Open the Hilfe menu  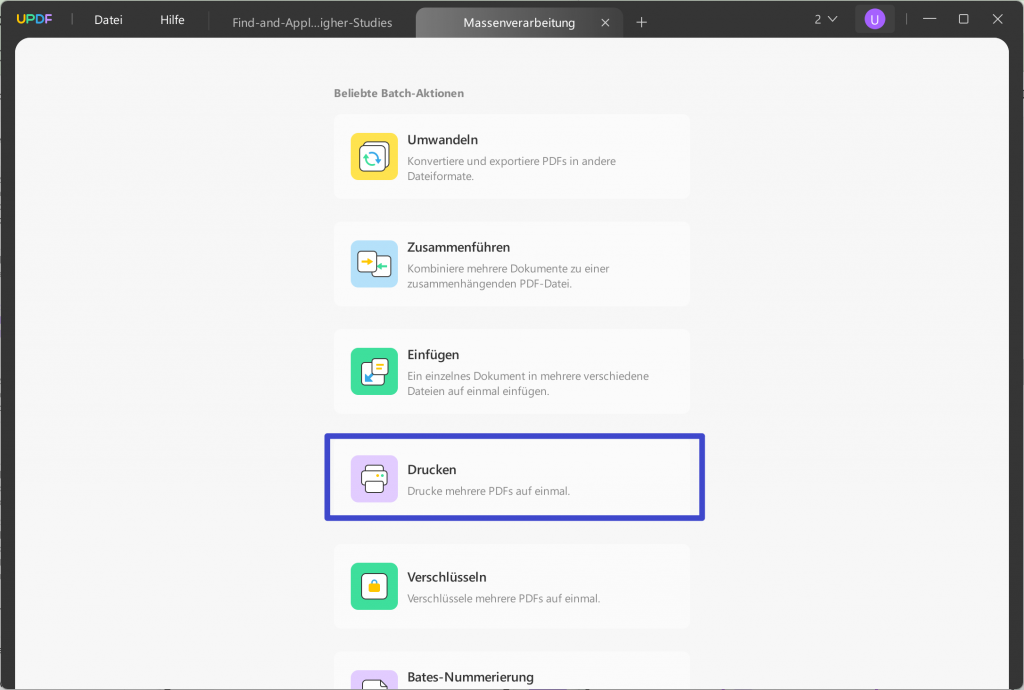coord(172,20)
